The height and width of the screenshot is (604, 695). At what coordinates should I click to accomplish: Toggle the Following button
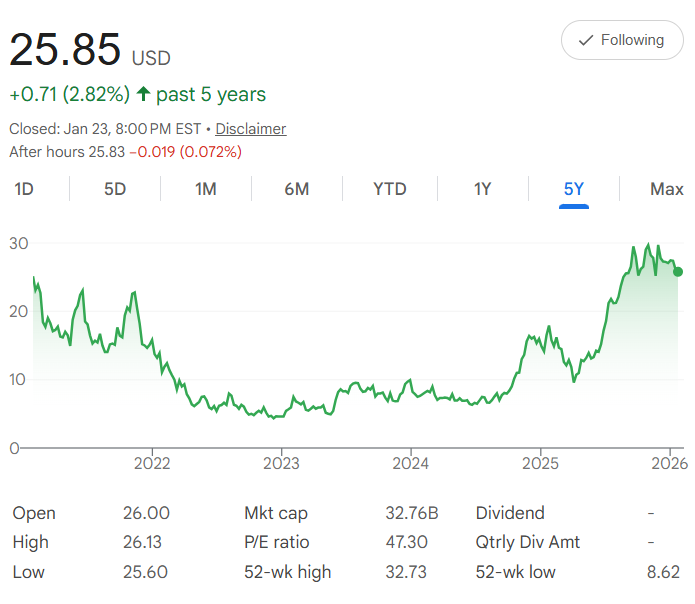(x=621, y=41)
